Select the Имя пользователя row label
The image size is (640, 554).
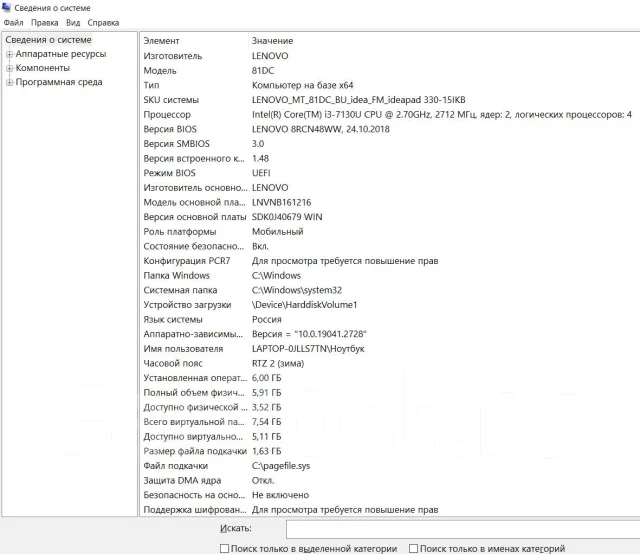[x=183, y=349]
